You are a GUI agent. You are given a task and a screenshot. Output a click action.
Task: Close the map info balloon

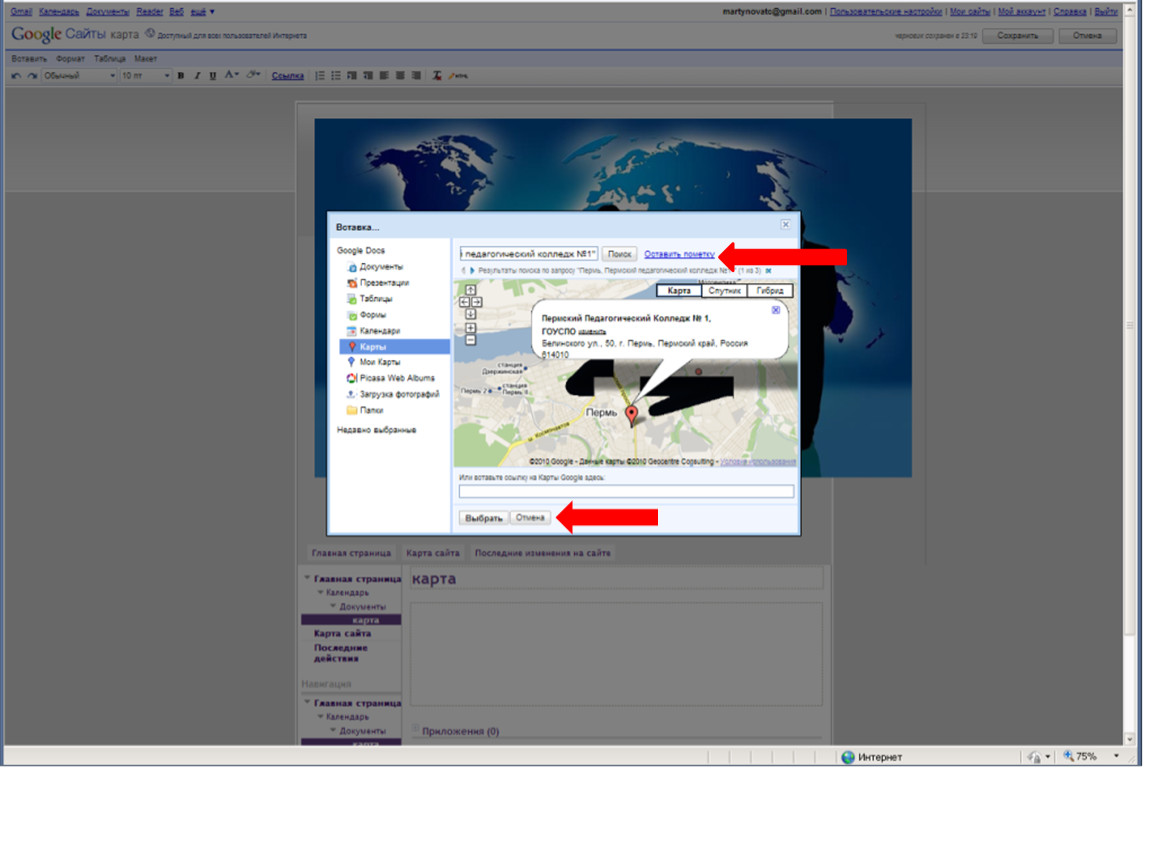click(776, 310)
